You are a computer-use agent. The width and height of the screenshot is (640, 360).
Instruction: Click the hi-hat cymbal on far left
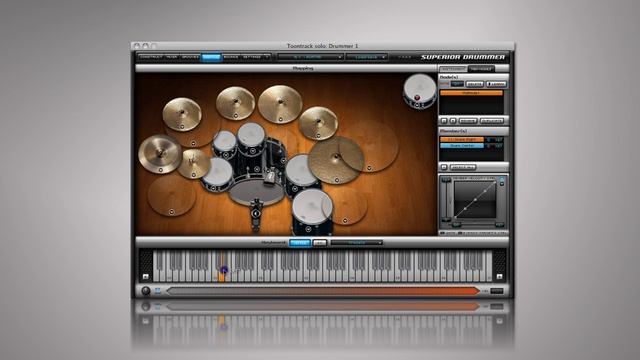[x=160, y=154]
